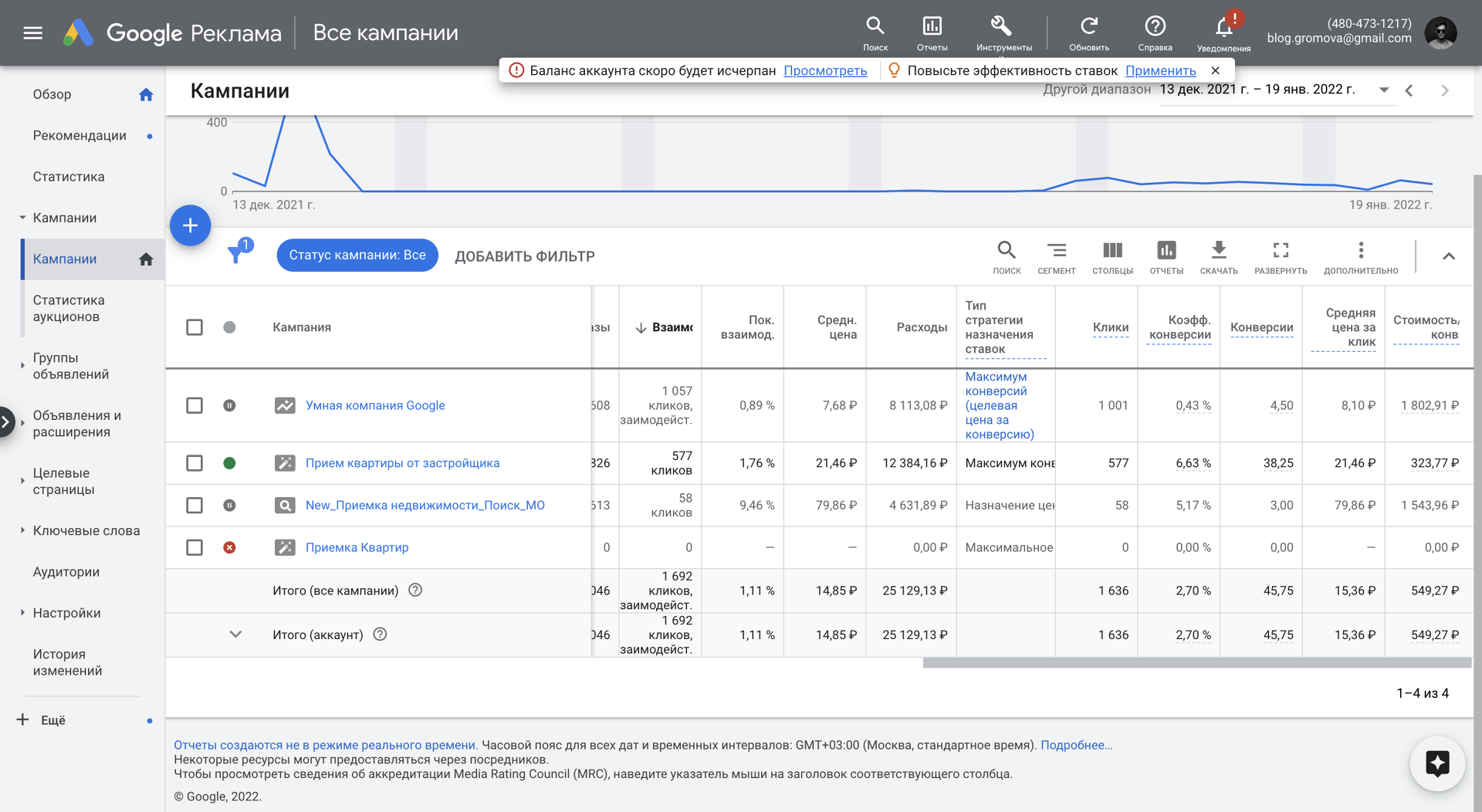Screen dimensions: 1482x812
Task: Go to next date range arrow
Action: (1445, 90)
